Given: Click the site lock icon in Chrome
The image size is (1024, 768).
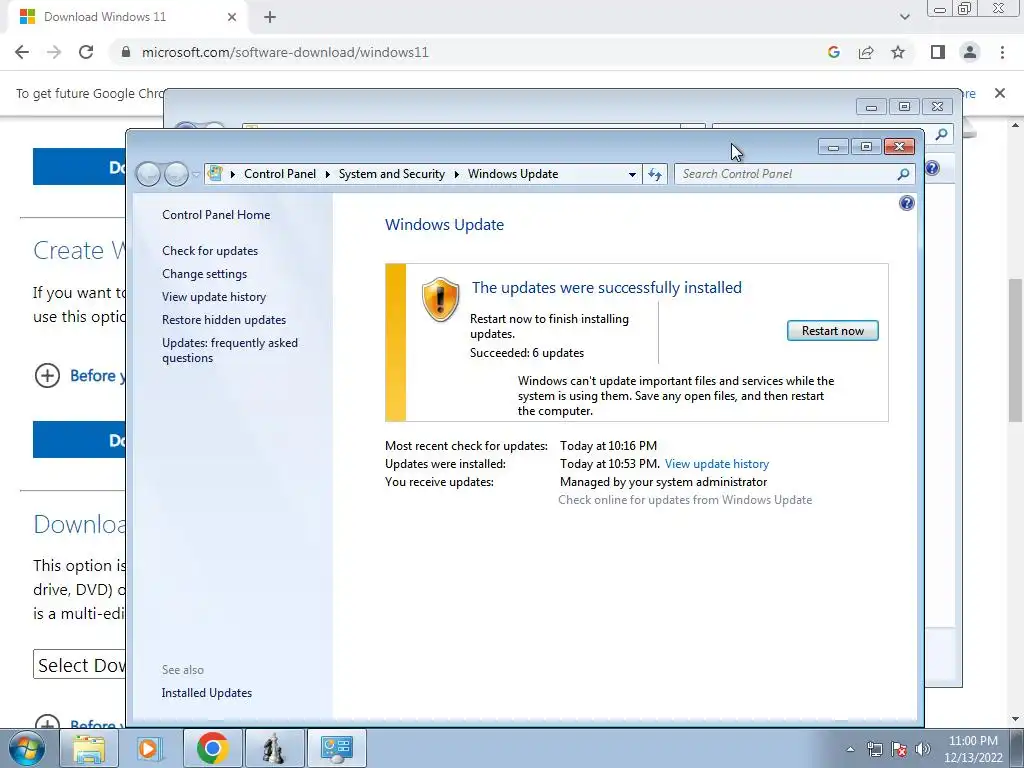Looking at the screenshot, I should coord(126,52).
